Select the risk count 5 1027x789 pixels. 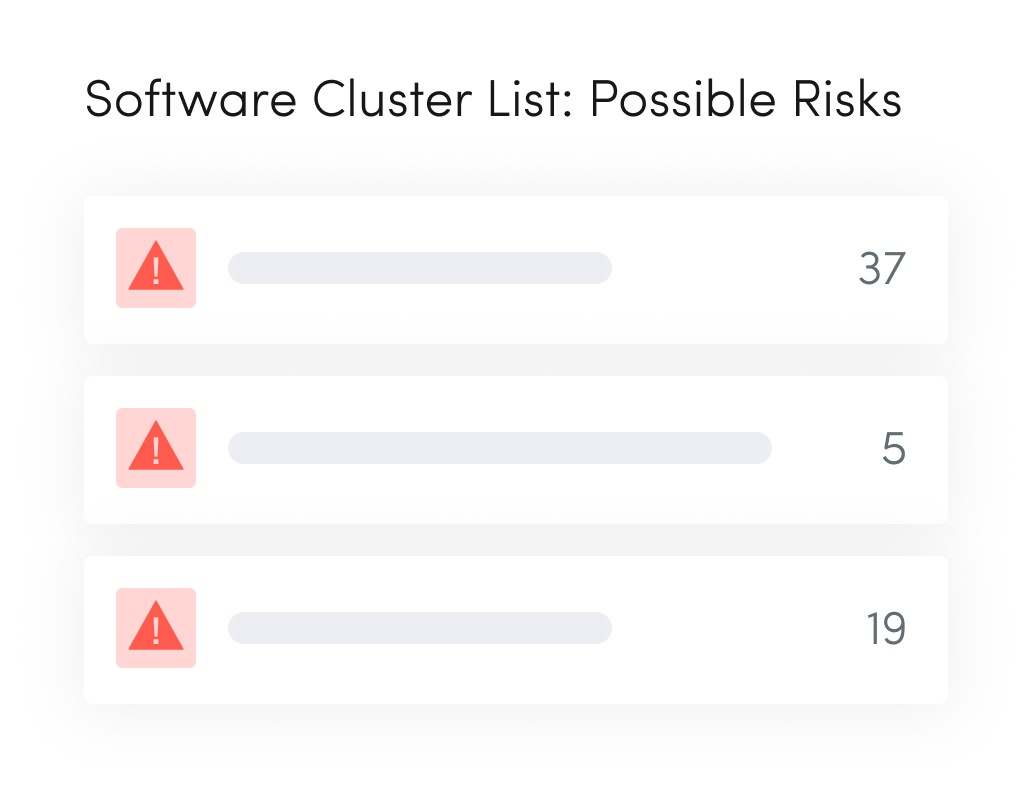click(x=893, y=450)
